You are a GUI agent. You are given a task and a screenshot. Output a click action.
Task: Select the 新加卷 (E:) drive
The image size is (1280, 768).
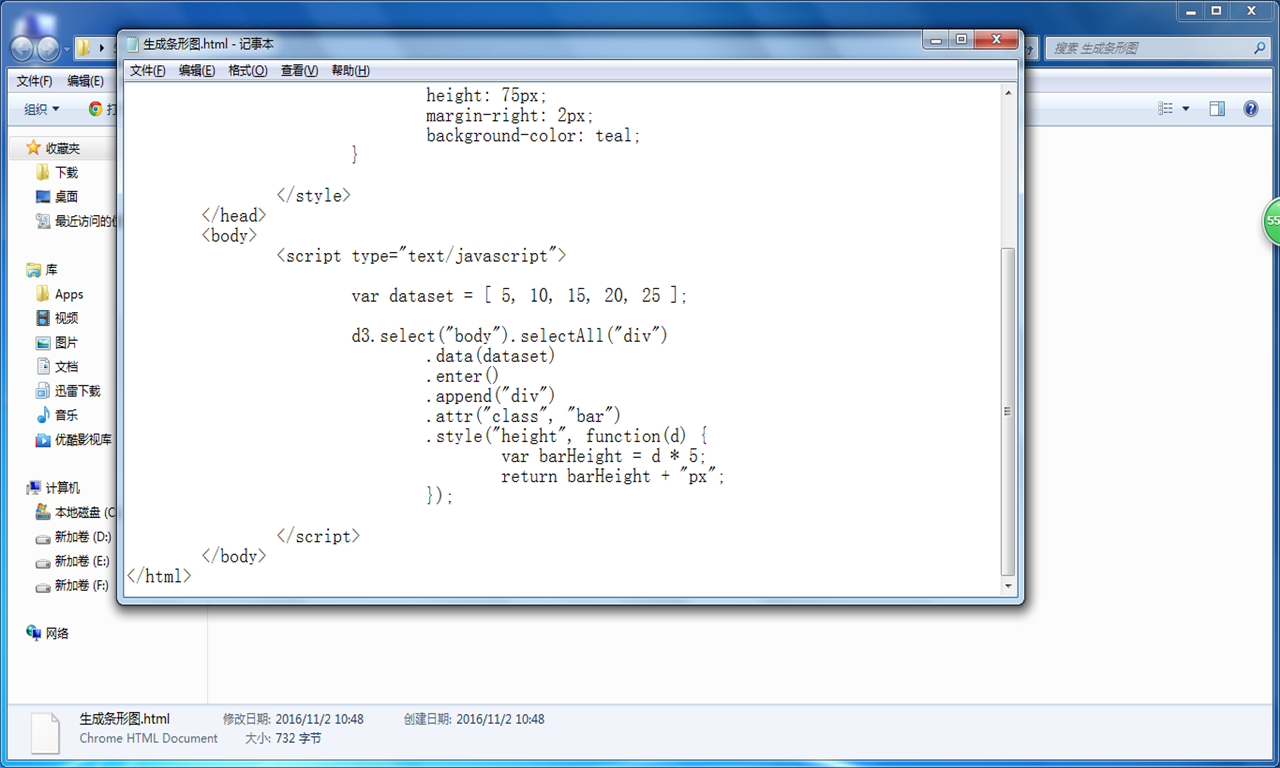(82, 561)
